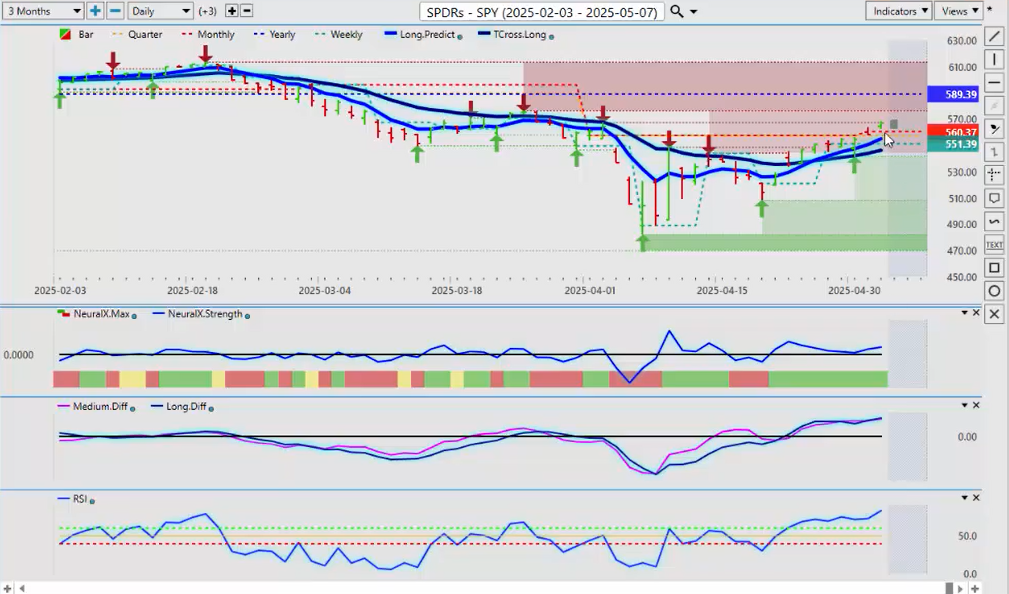Image resolution: width=1009 pixels, height=594 pixels.
Task: Open the Daily interval dropdown
Action: click(161, 11)
